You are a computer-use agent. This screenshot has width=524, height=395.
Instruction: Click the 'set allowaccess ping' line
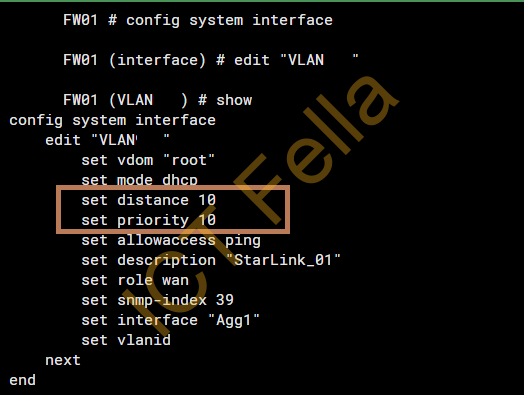click(171, 240)
